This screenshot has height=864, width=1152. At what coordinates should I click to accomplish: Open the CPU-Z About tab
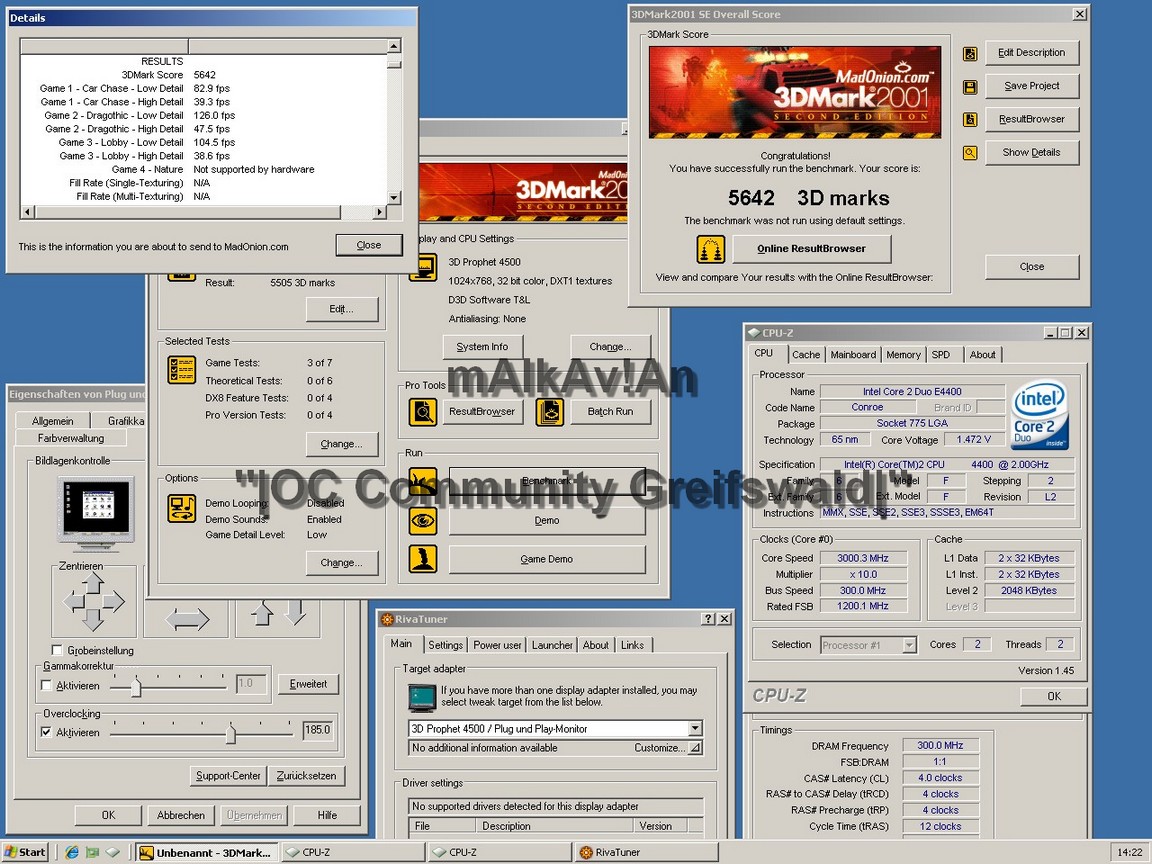click(x=982, y=355)
